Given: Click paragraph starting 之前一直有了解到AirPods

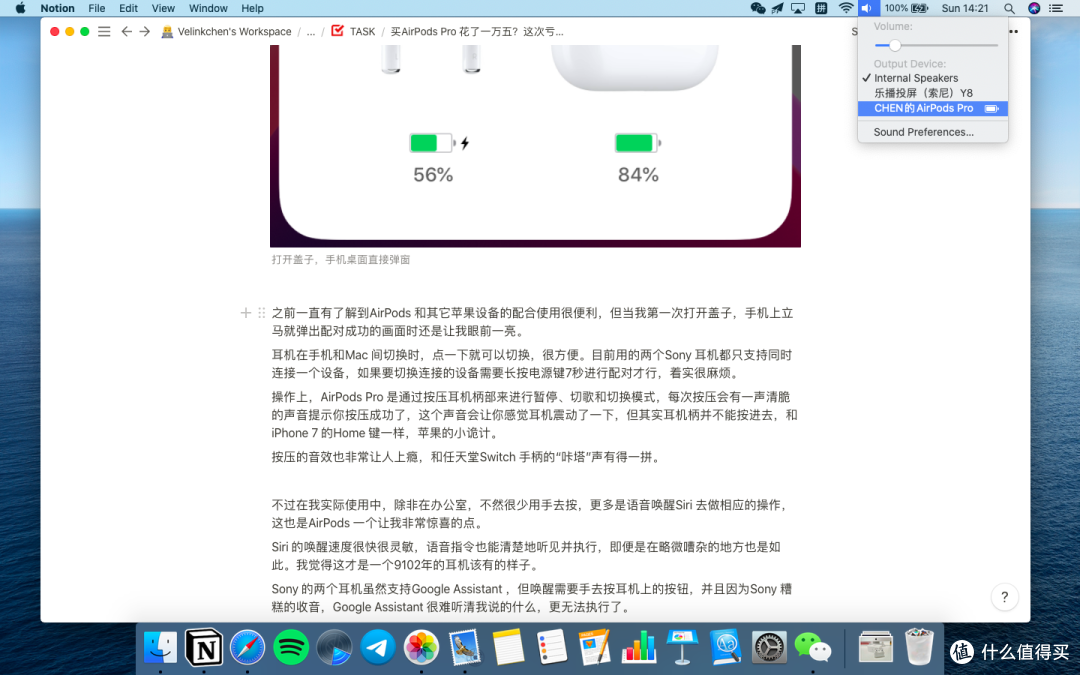Looking at the screenshot, I should pyautogui.click(x=532, y=322).
